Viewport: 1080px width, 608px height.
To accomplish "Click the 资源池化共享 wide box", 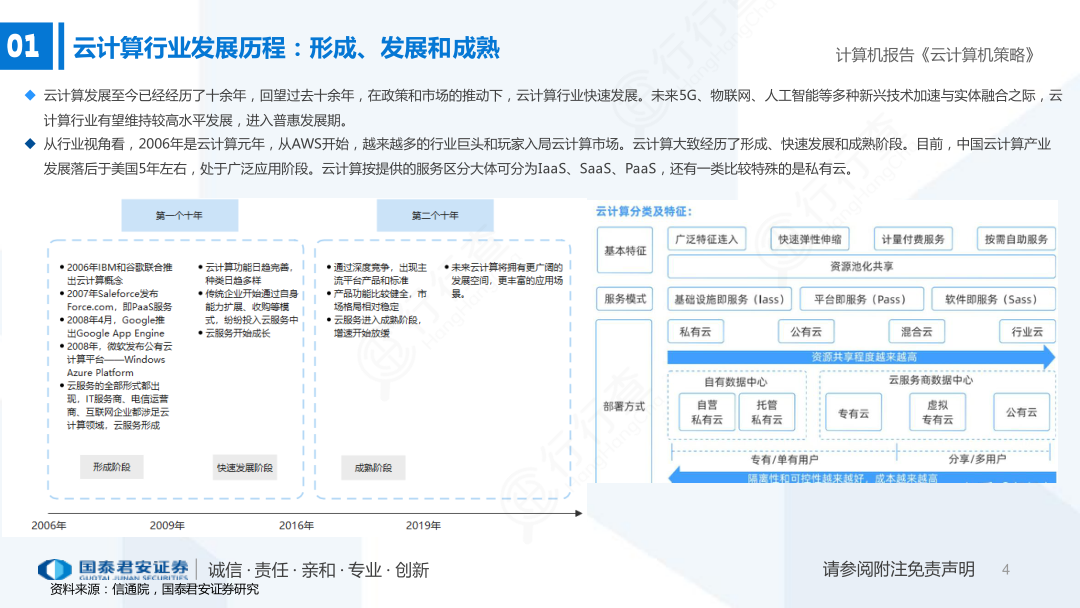I will click(862, 266).
